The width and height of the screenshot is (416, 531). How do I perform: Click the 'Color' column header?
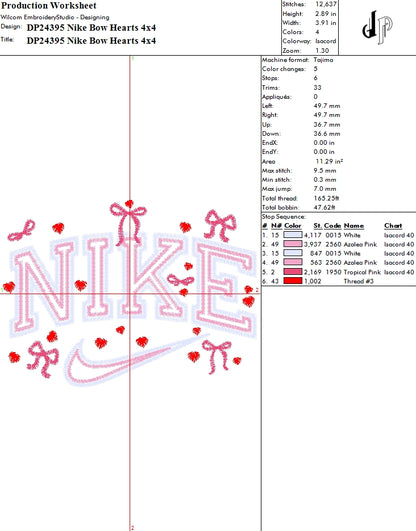tap(293, 226)
